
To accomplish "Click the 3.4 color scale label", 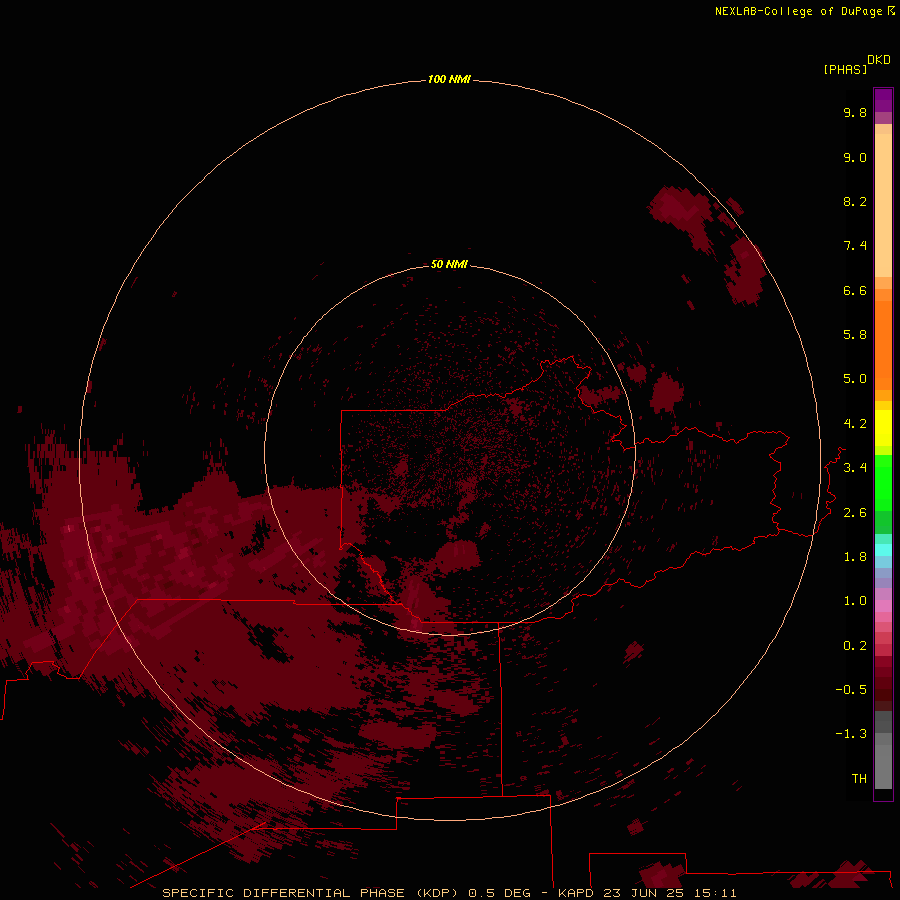I will tap(855, 468).
